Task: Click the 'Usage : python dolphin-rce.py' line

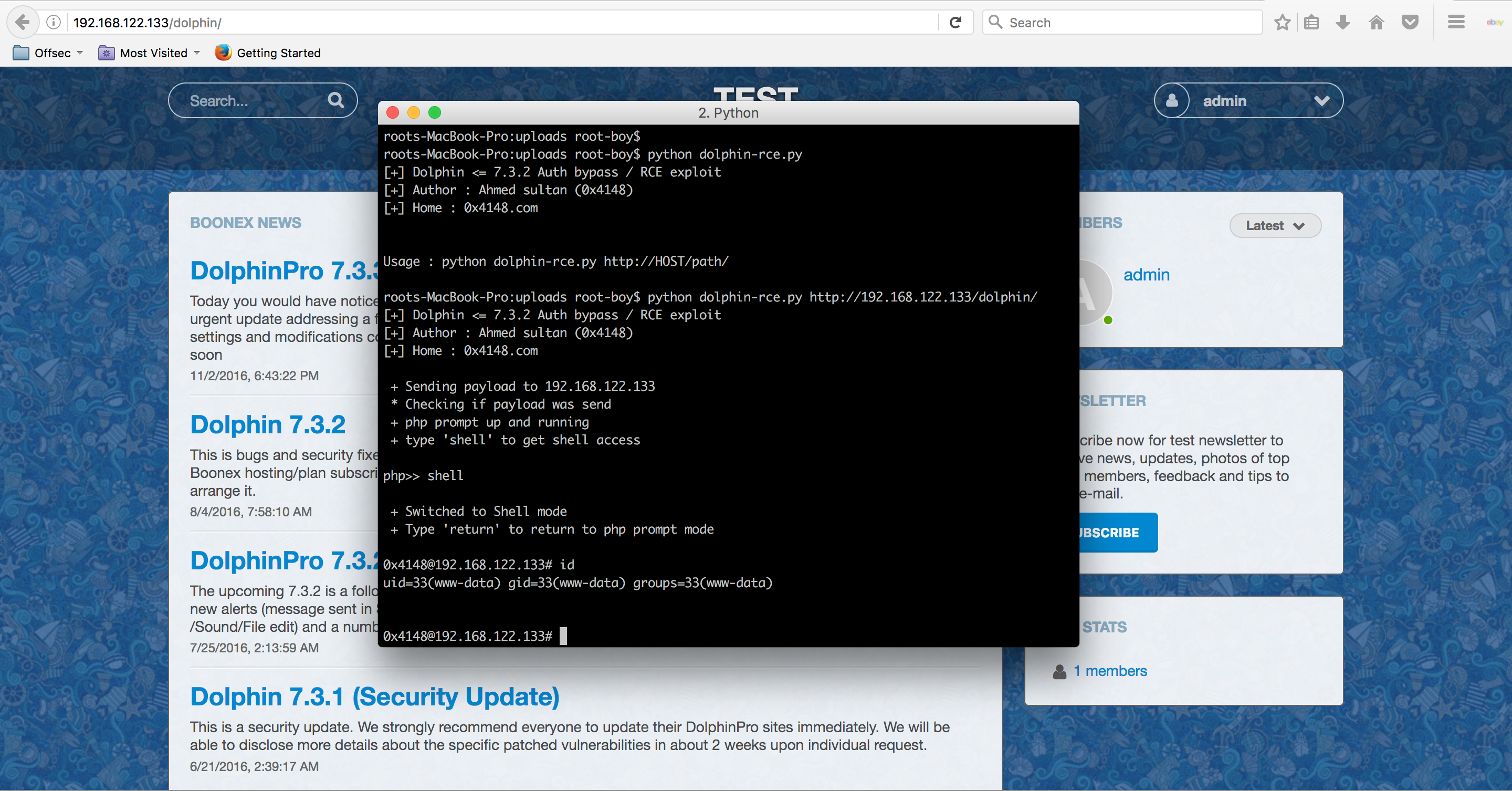Action: [x=555, y=262]
